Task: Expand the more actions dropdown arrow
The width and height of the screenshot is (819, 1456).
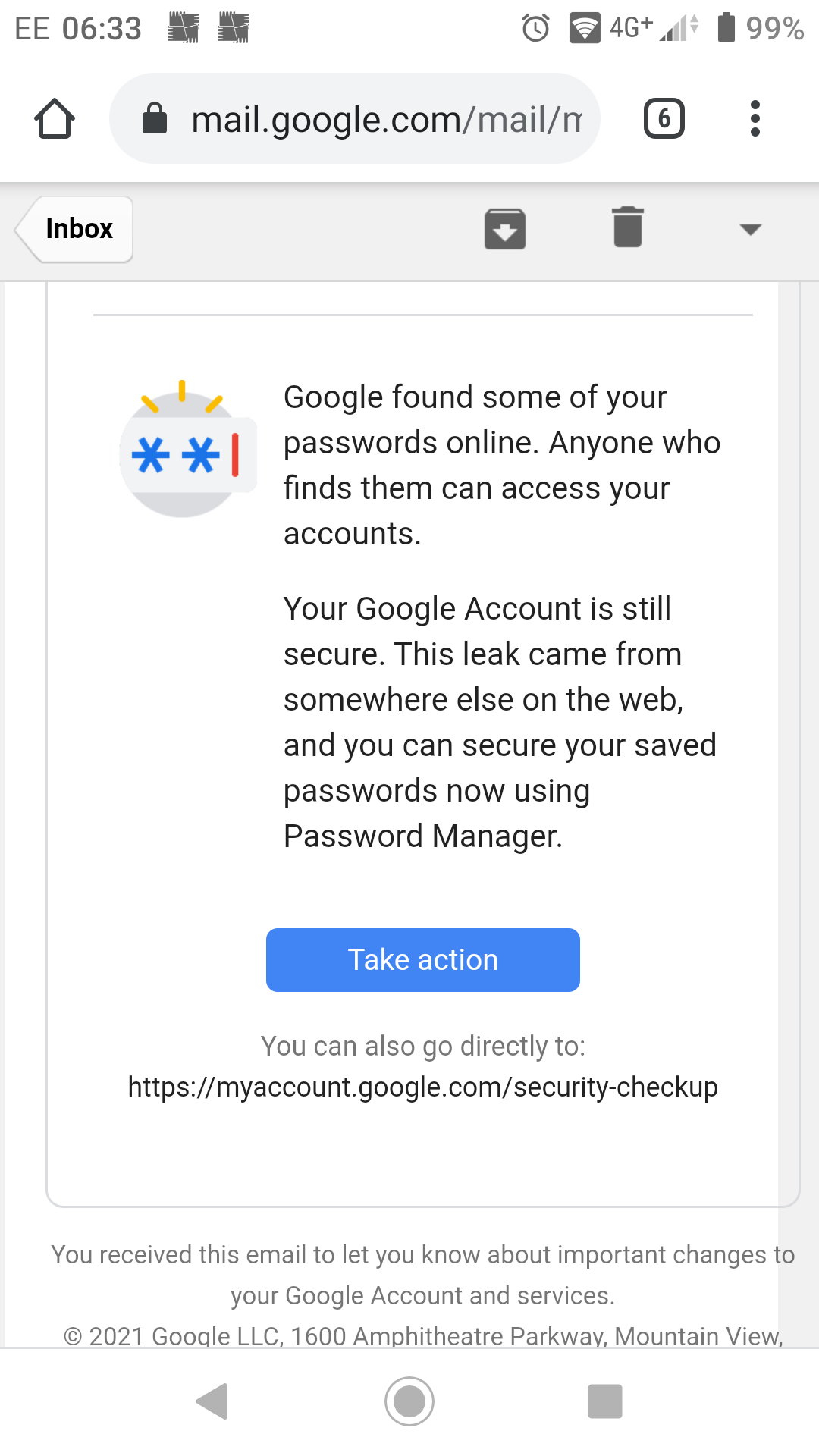Action: 750,229
